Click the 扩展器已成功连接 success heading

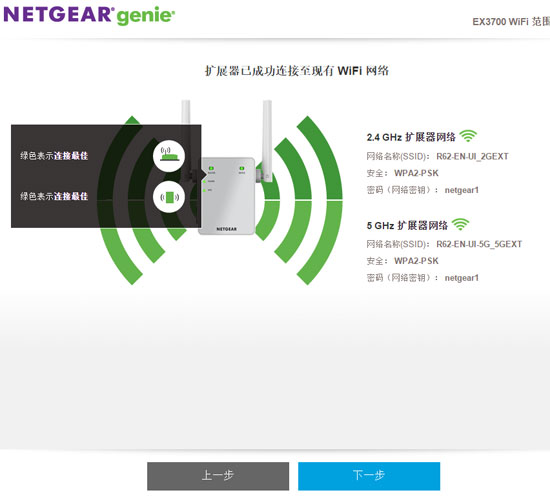pyautogui.click(x=297, y=71)
